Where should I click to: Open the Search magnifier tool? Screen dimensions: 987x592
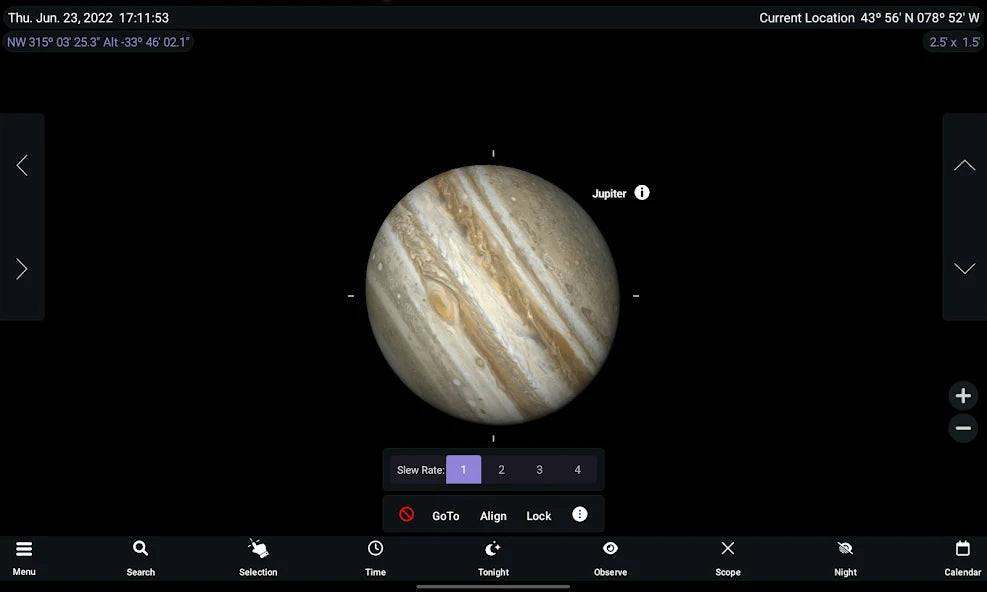(x=141, y=557)
